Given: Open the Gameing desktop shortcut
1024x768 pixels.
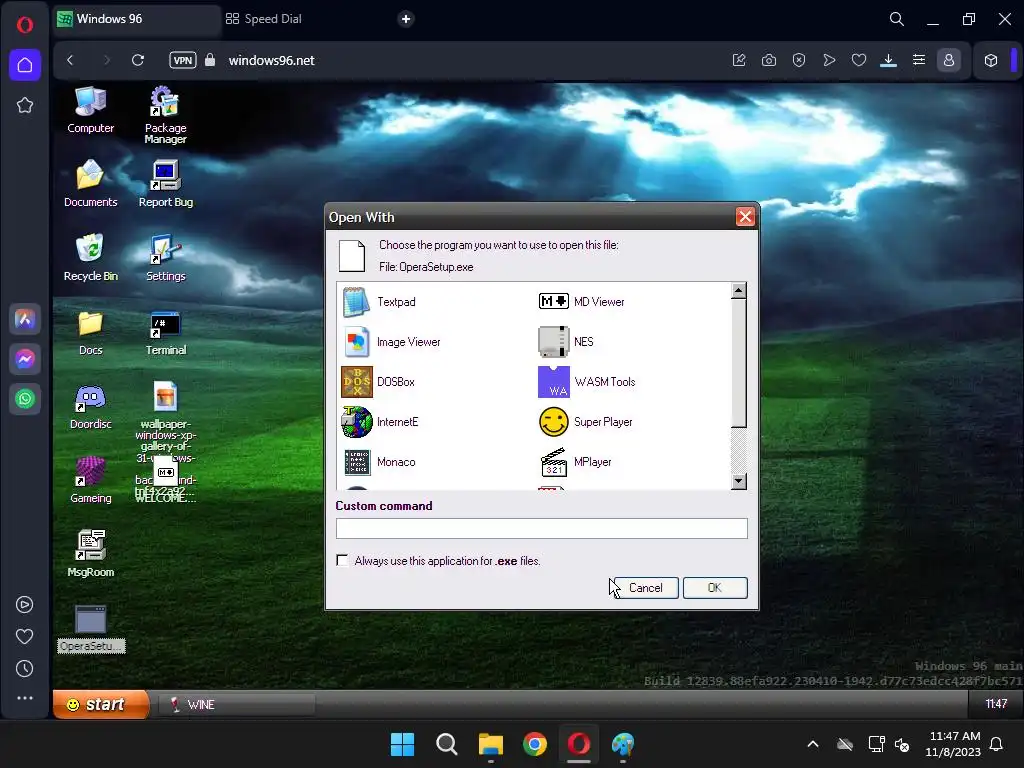Looking at the screenshot, I should click(90, 479).
